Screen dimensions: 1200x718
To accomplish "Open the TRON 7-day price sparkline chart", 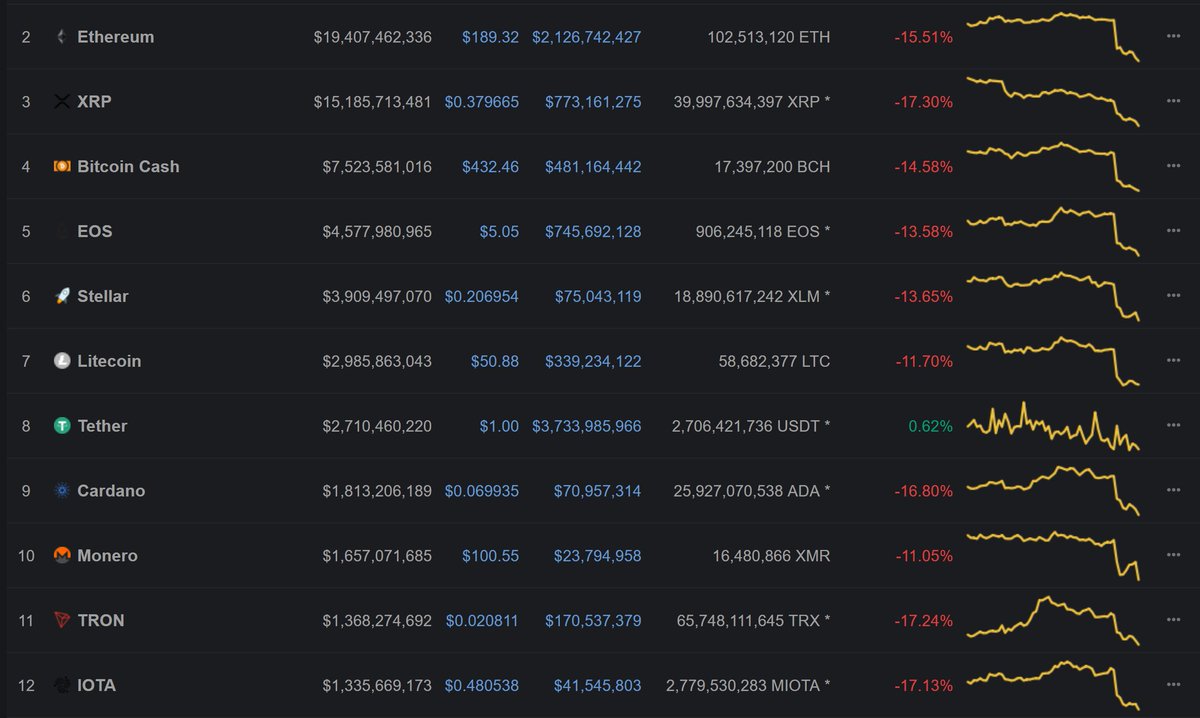I will coord(1053,620).
